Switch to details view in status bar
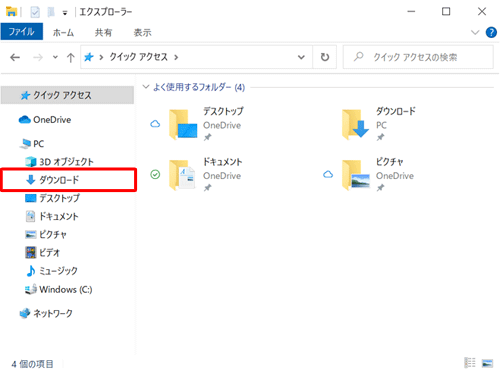This screenshot has width=500, height=373. pyautogui.click(x=470, y=363)
